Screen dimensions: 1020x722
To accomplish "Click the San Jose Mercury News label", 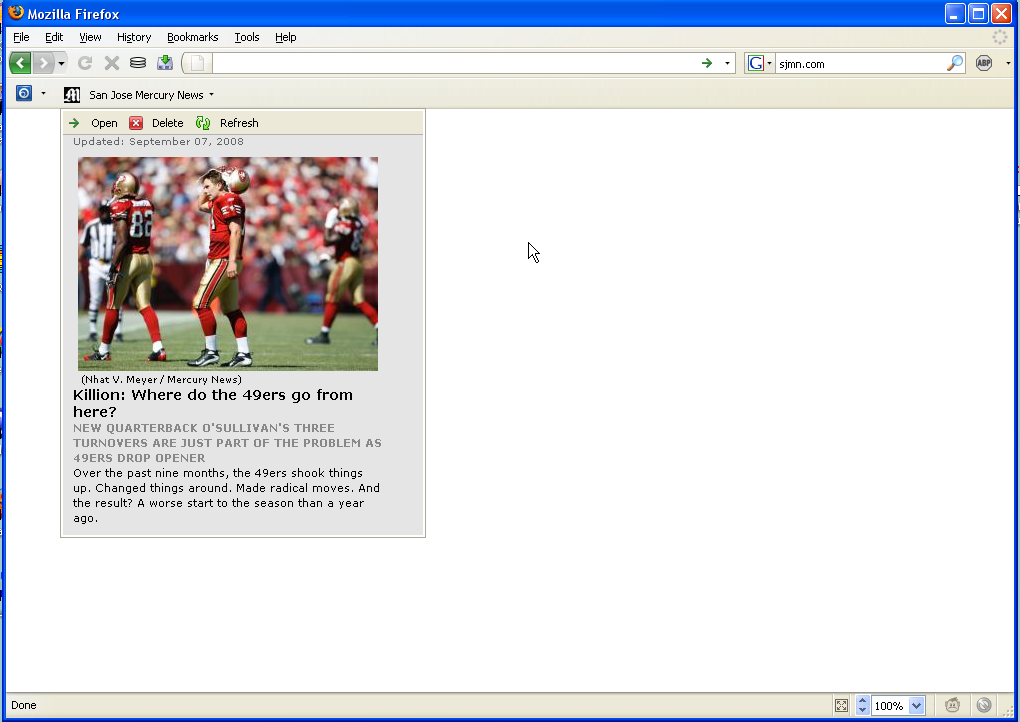I will click(x=146, y=95).
